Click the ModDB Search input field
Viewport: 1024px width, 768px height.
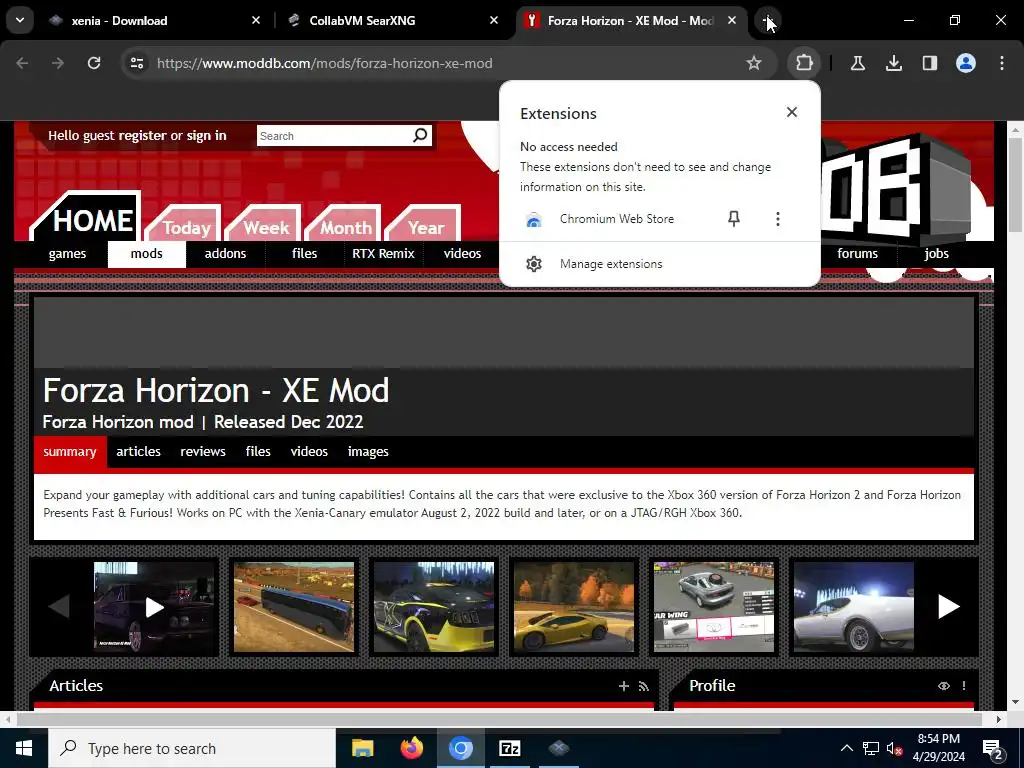(334, 136)
